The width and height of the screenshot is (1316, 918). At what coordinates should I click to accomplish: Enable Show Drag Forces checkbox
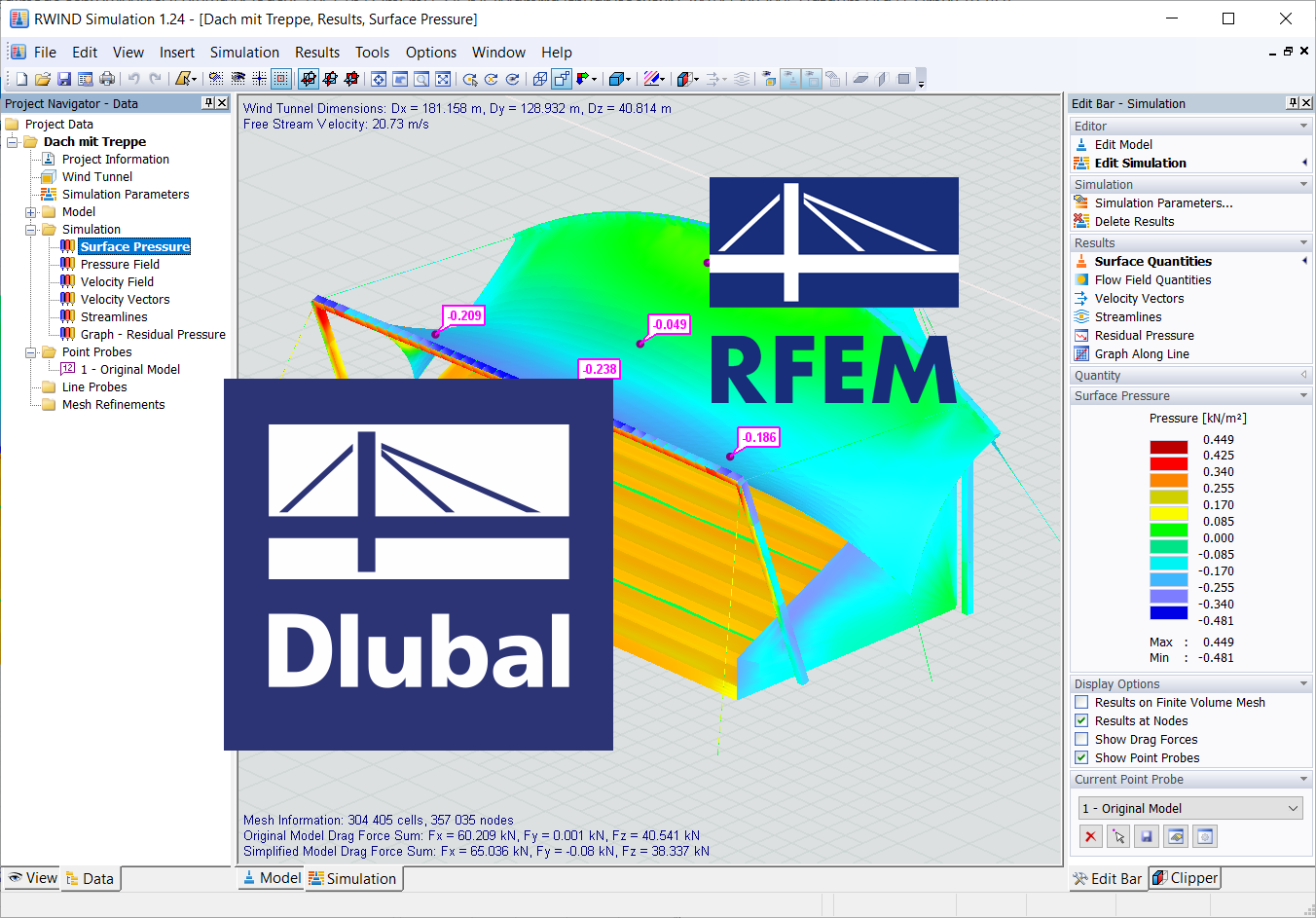point(1081,739)
